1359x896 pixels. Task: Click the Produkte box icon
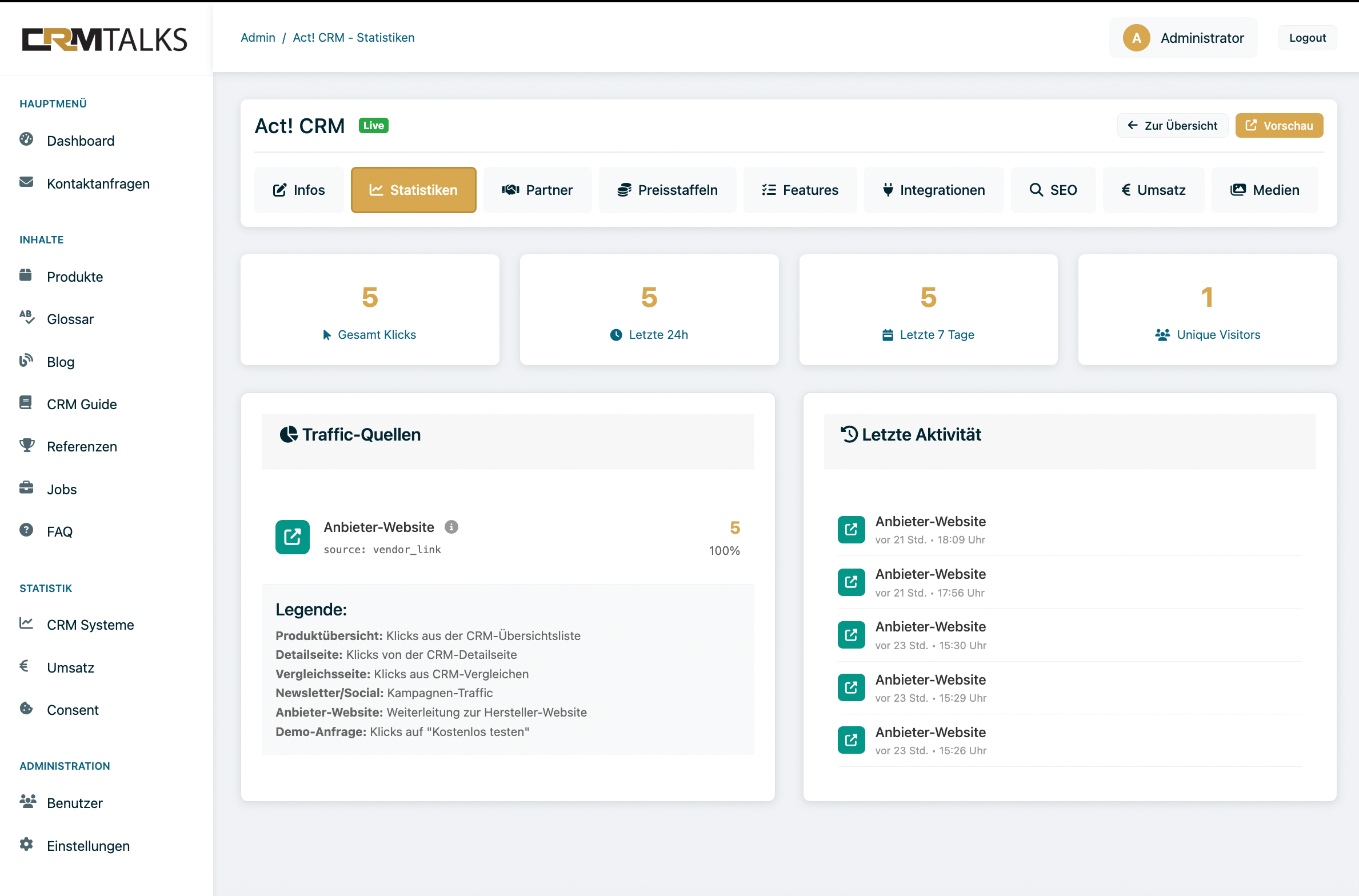[26, 275]
